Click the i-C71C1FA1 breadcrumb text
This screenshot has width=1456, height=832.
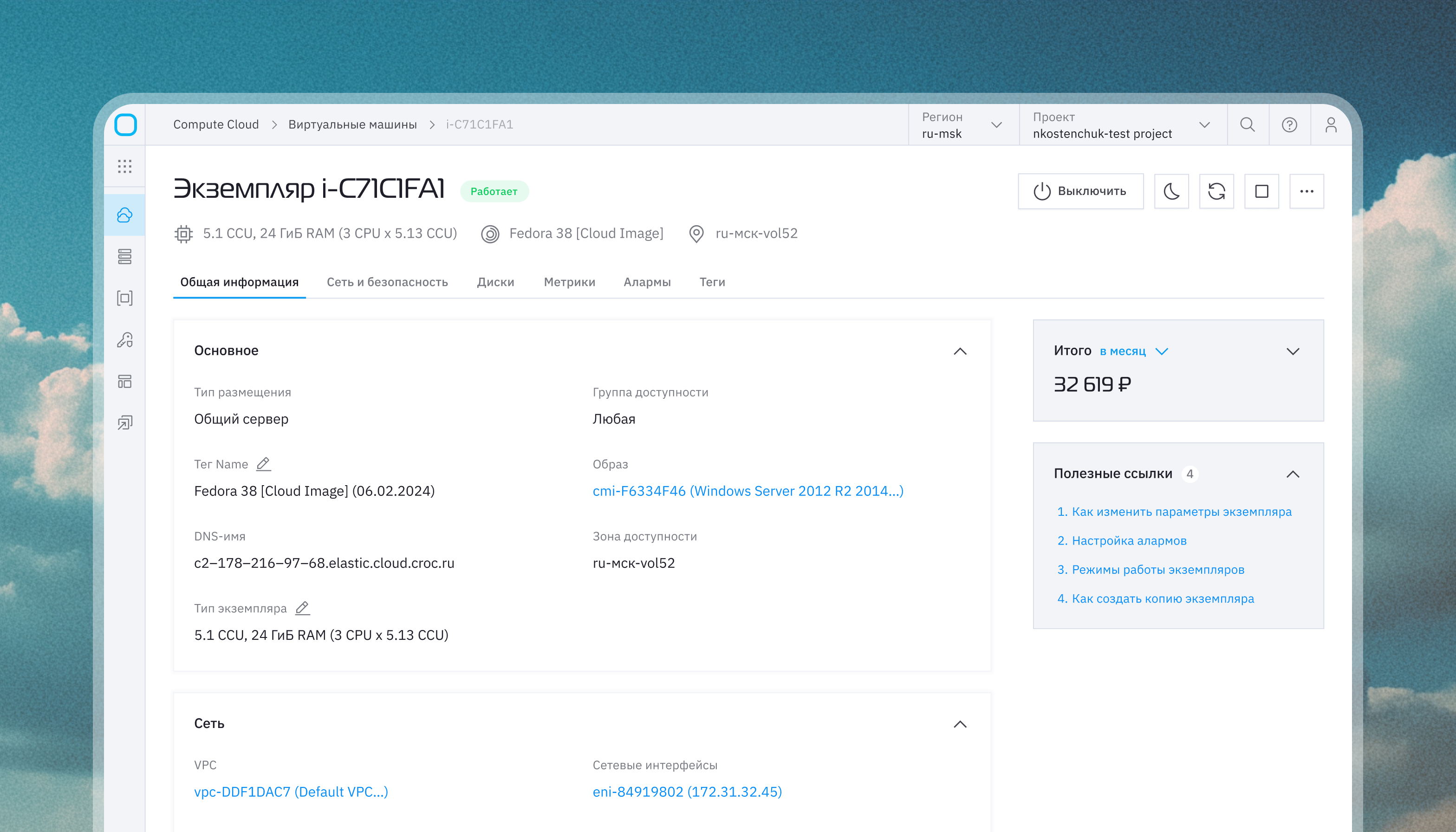[x=480, y=124]
